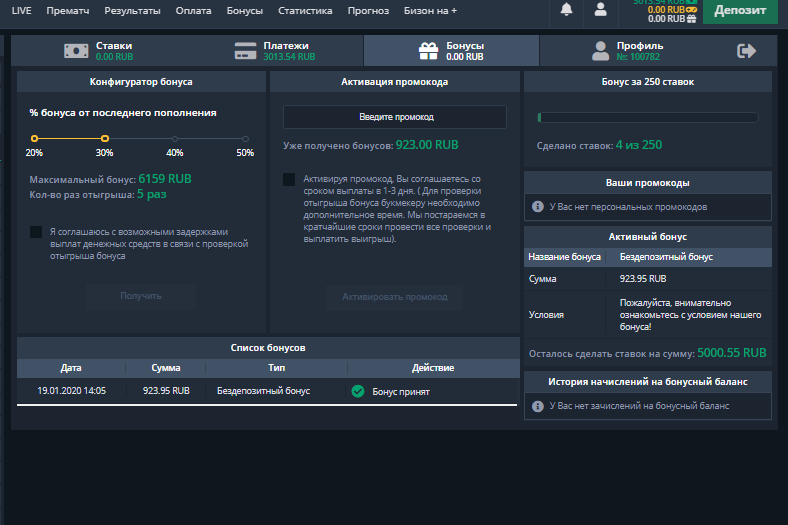Open the Бизон на + menu
Image resolution: width=788 pixels, height=525 pixels.
coord(426,10)
